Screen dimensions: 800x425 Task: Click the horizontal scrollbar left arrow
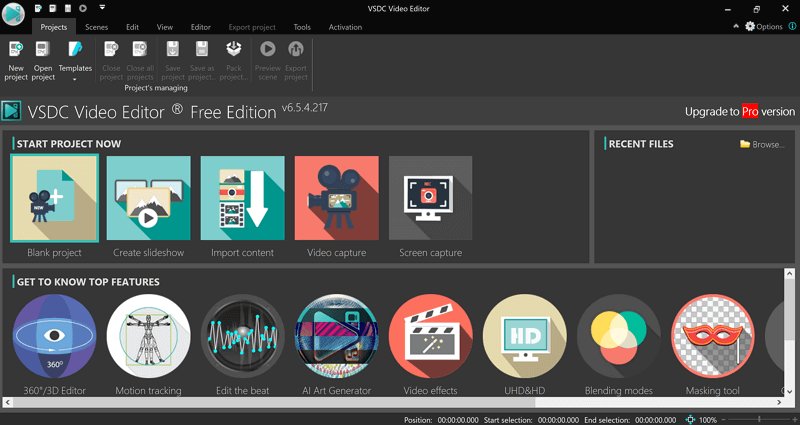[x=7, y=403]
